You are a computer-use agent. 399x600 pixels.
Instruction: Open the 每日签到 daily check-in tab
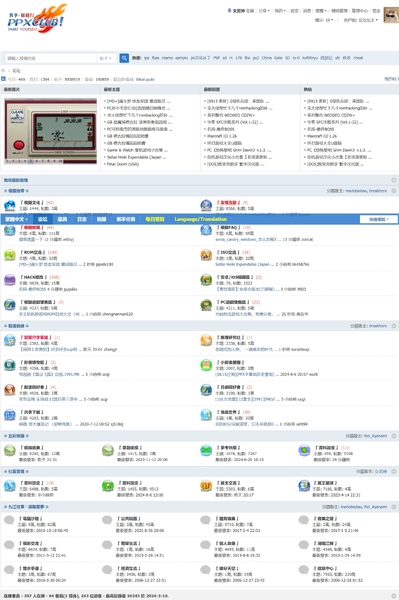tap(155, 219)
